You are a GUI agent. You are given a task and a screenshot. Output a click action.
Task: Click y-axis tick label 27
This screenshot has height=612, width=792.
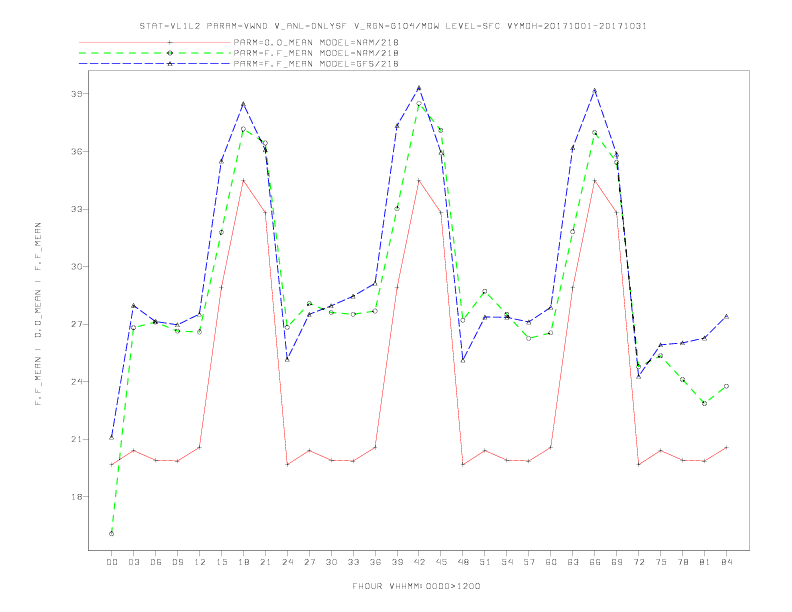tap(76, 324)
